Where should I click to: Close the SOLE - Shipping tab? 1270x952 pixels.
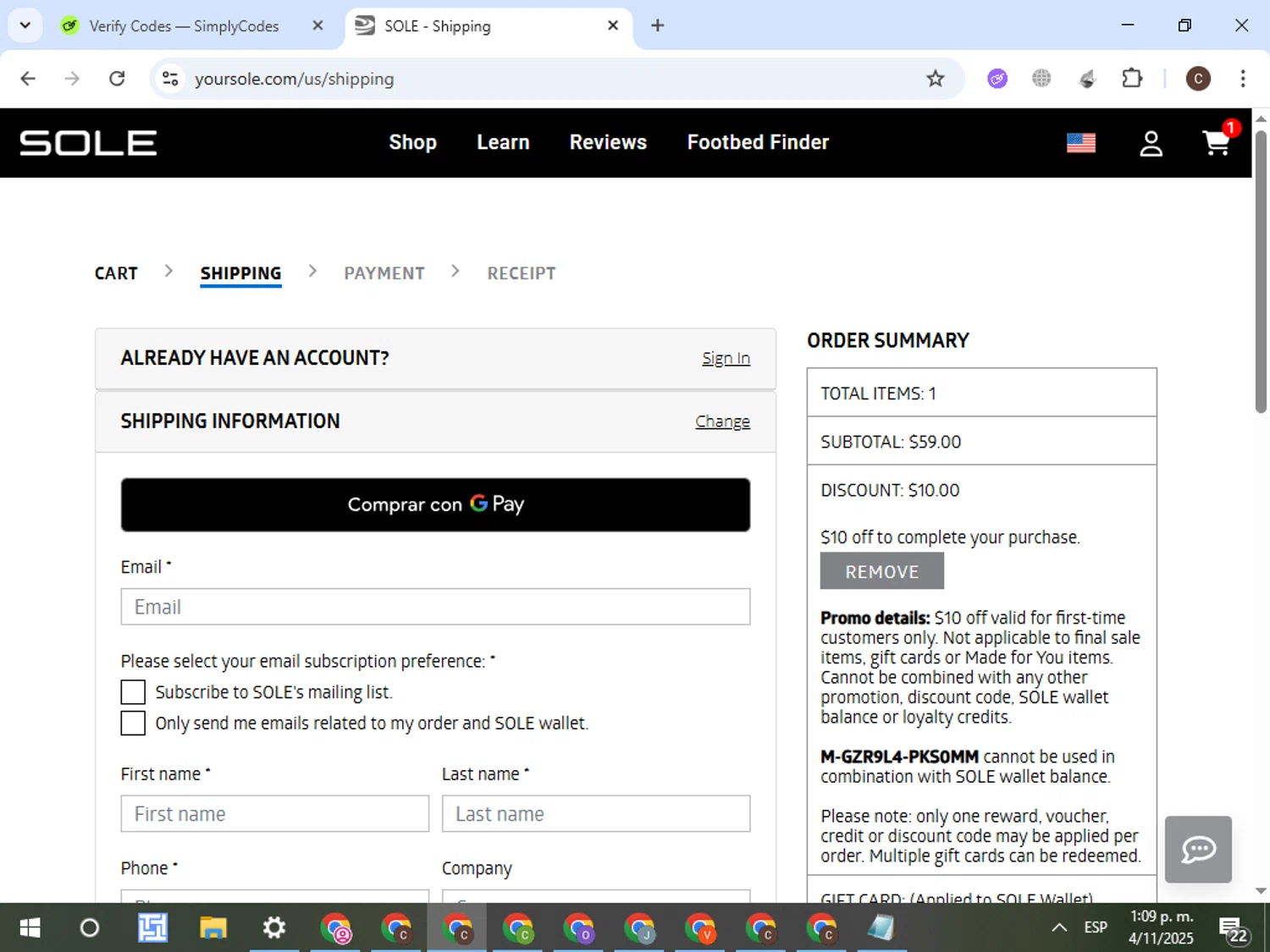(x=613, y=25)
